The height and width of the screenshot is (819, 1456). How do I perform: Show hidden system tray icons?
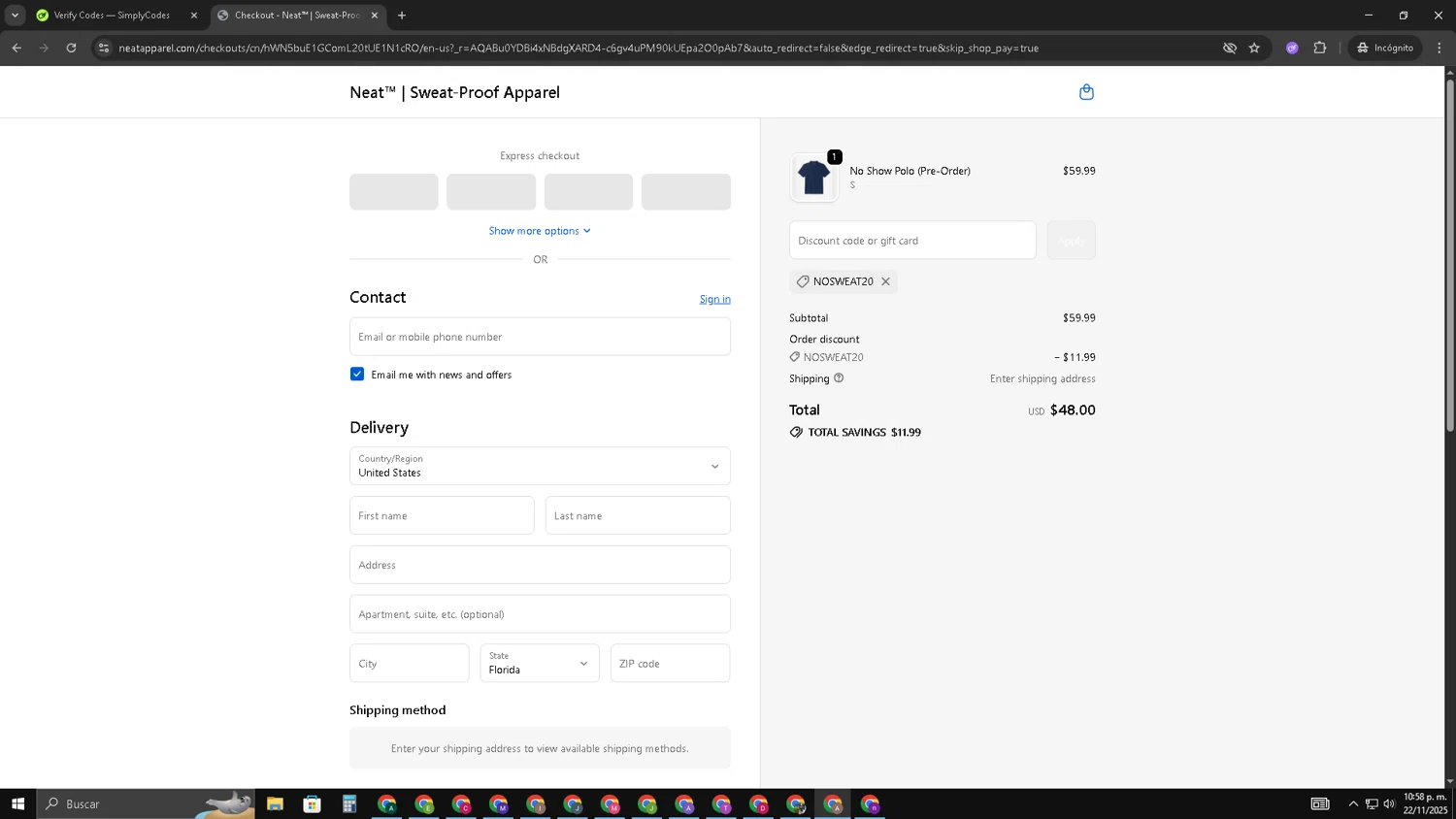coord(1353,803)
